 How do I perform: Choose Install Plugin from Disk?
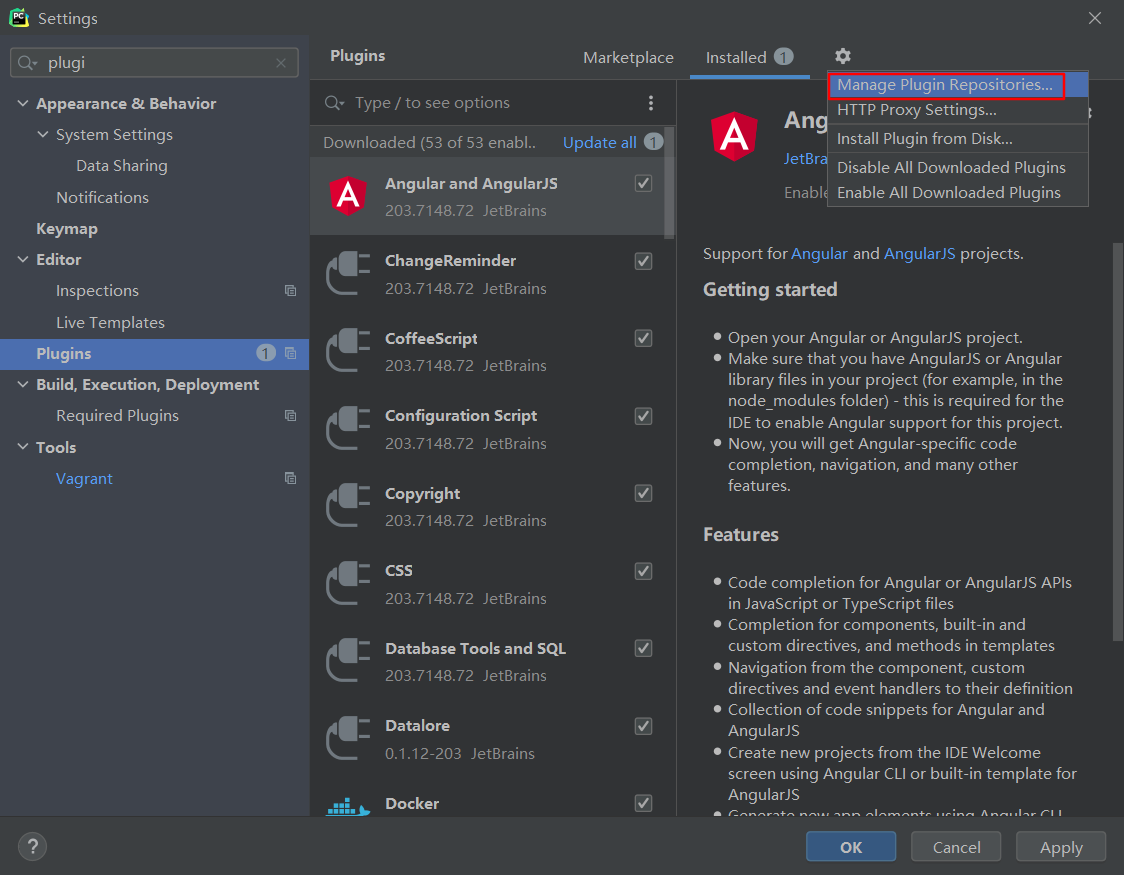tap(958, 138)
